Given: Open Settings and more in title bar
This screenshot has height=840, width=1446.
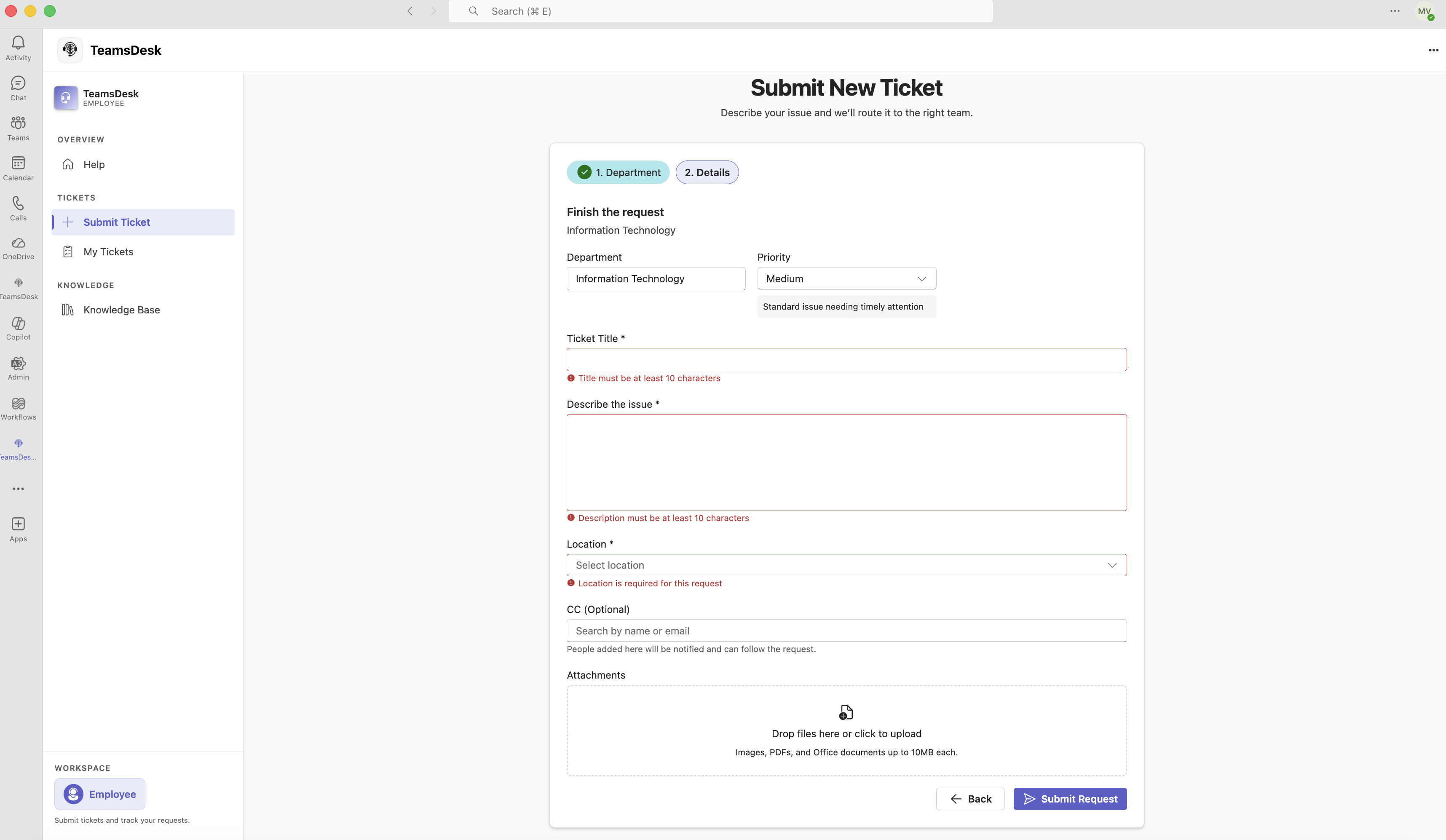Looking at the screenshot, I should (1395, 11).
